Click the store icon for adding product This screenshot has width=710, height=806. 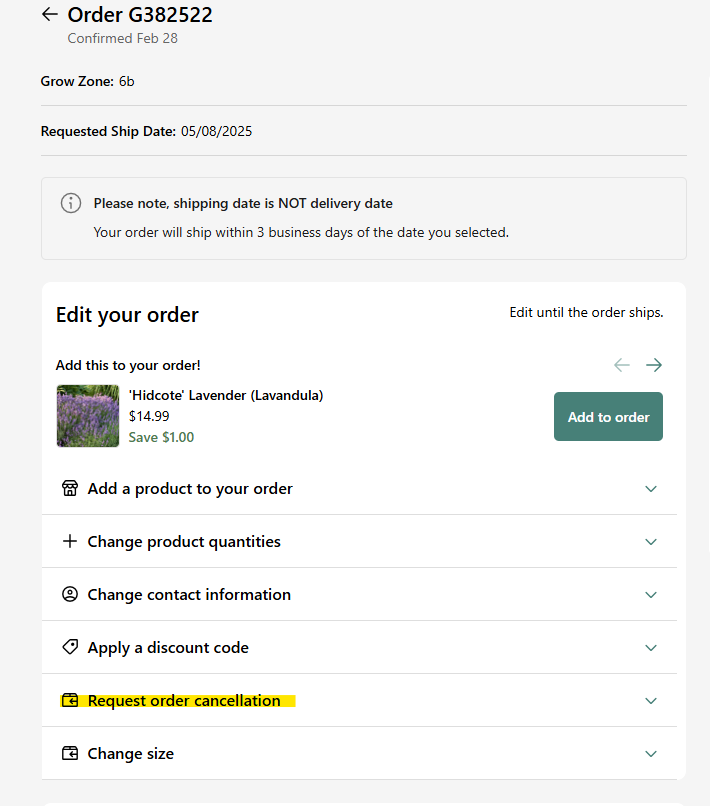70,488
